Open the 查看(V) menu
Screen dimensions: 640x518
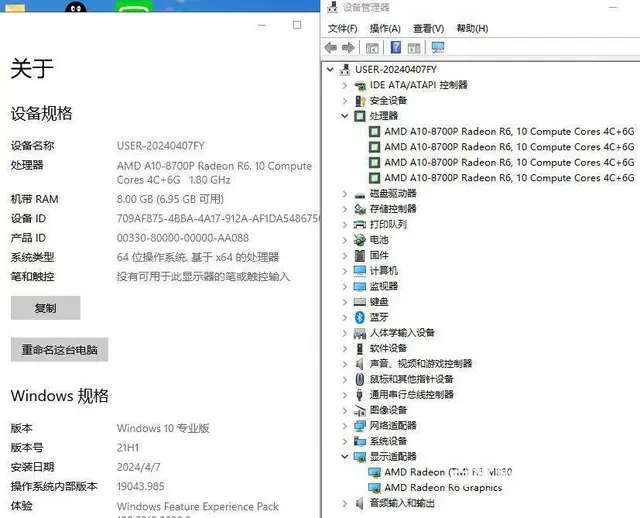click(429, 29)
